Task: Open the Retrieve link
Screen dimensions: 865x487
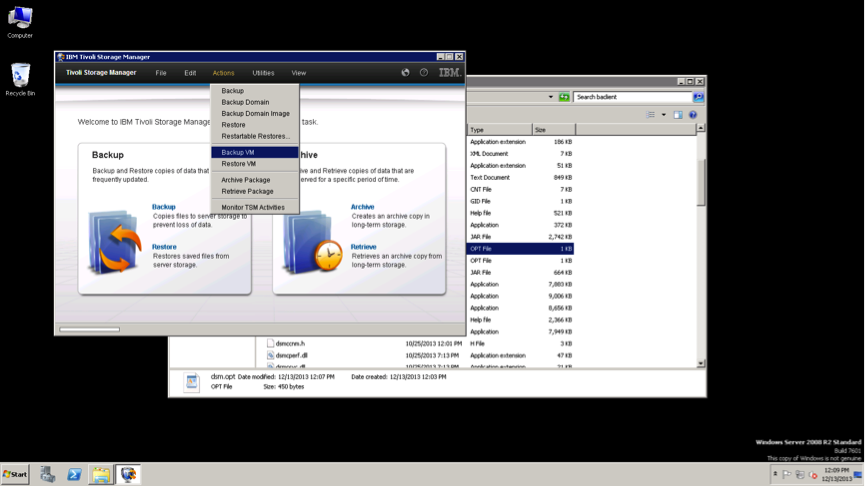Action: coord(364,247)
